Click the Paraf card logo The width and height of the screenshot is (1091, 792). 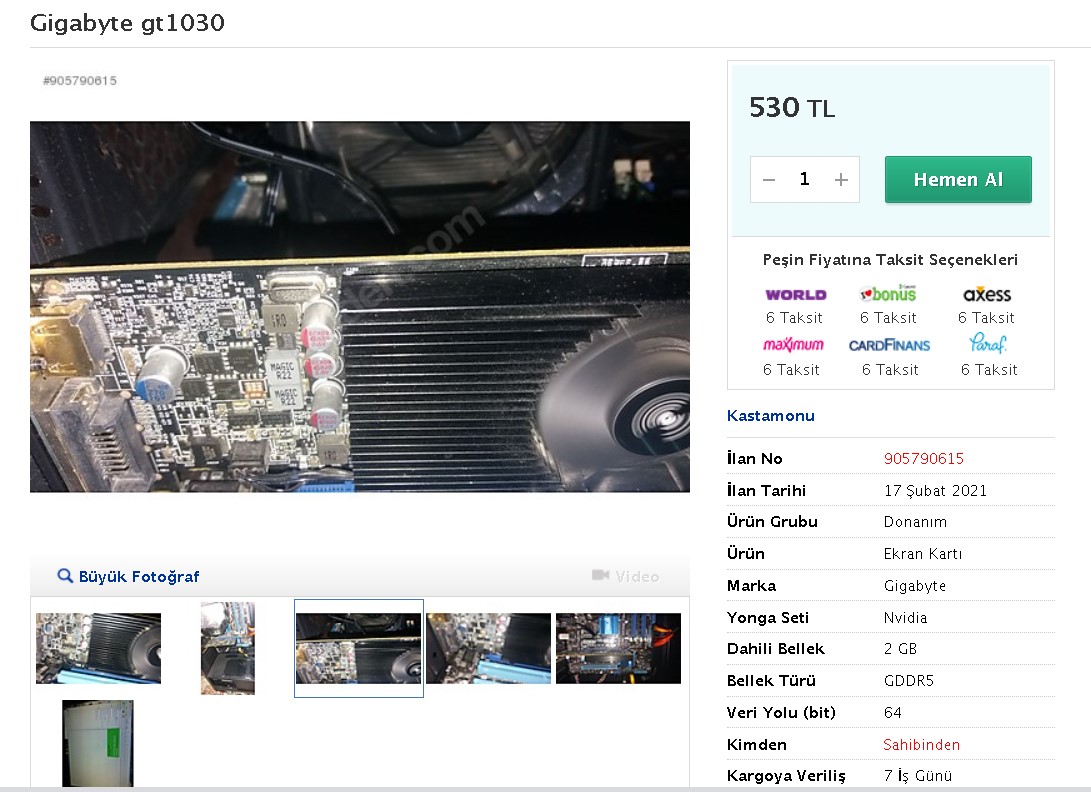pos(987,343)
